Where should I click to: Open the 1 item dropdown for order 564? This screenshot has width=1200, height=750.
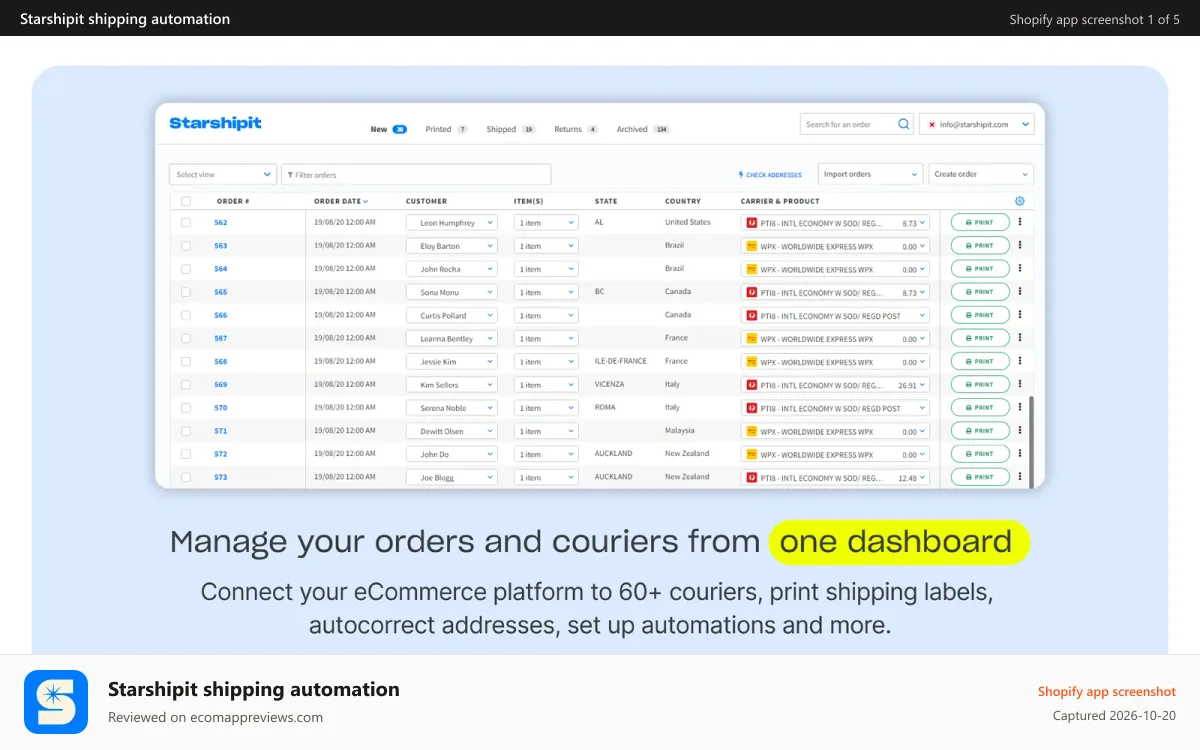(546, 269)
